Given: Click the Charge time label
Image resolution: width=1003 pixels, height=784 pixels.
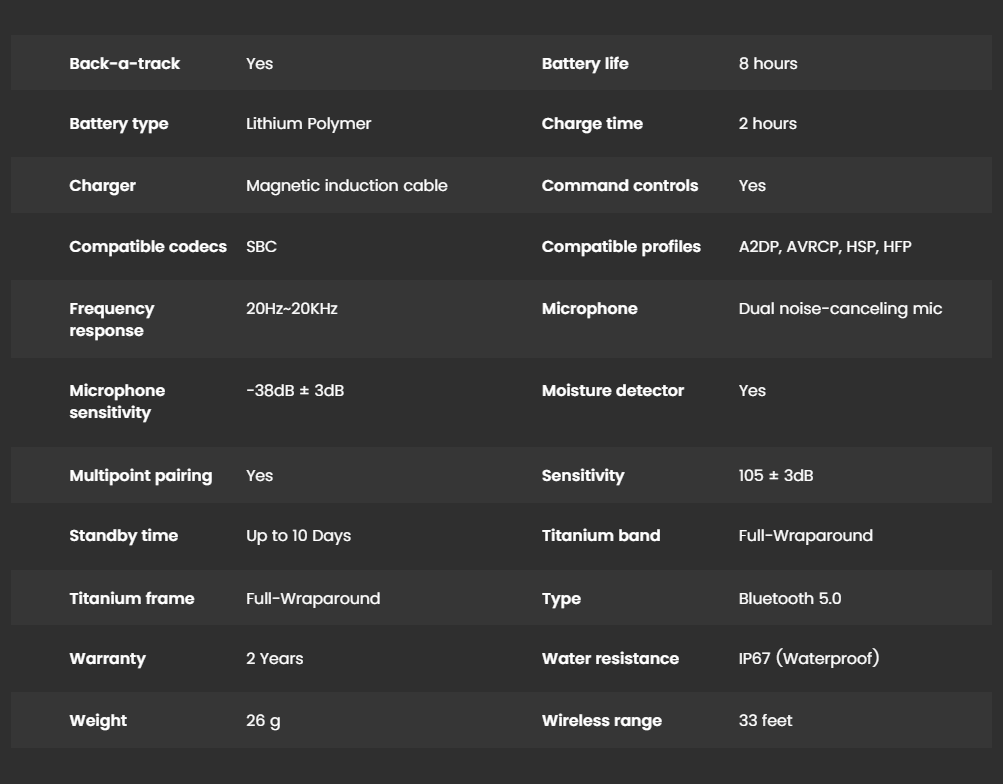Looking at the screenshot, I should [592, 123].
